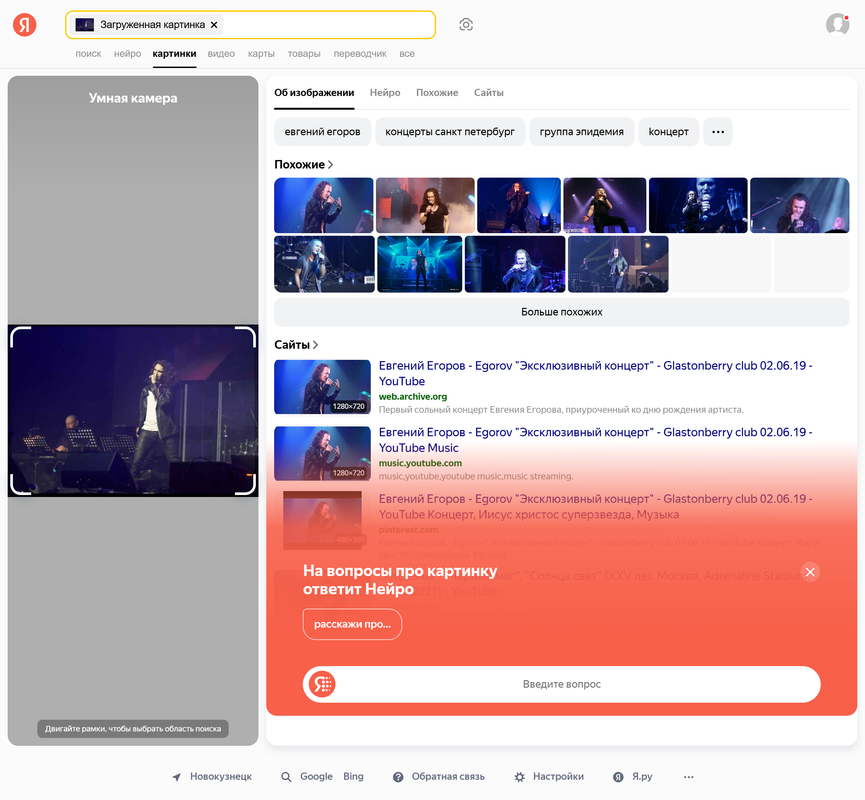Click the top-left crop frame corner handle

pos(20,336)
